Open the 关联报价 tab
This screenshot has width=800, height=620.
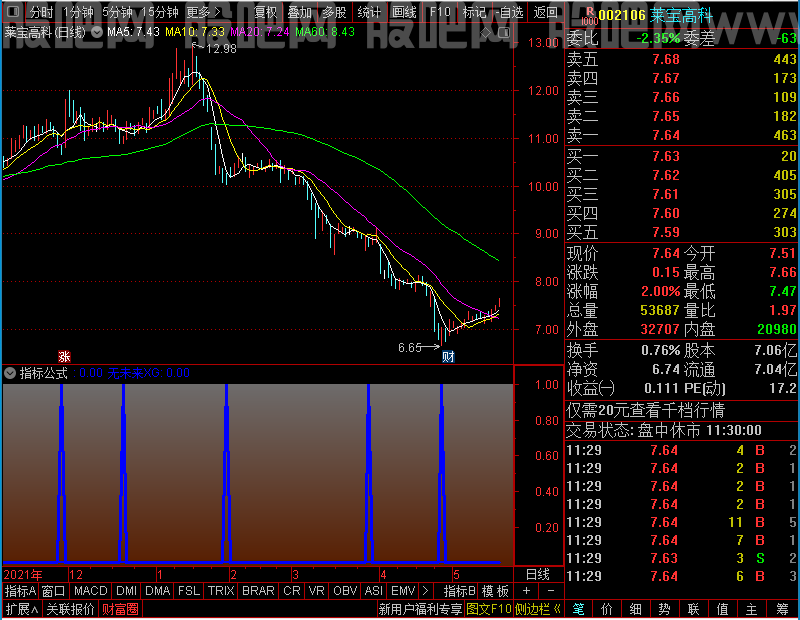pos(70,609)
